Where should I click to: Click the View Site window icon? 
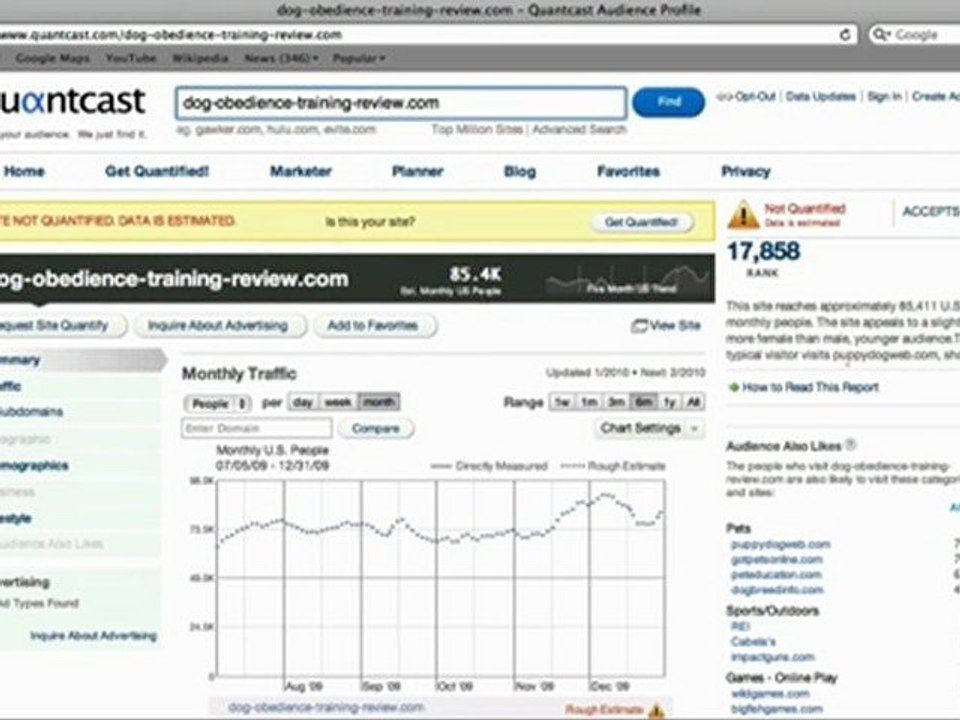pos(639,326)
